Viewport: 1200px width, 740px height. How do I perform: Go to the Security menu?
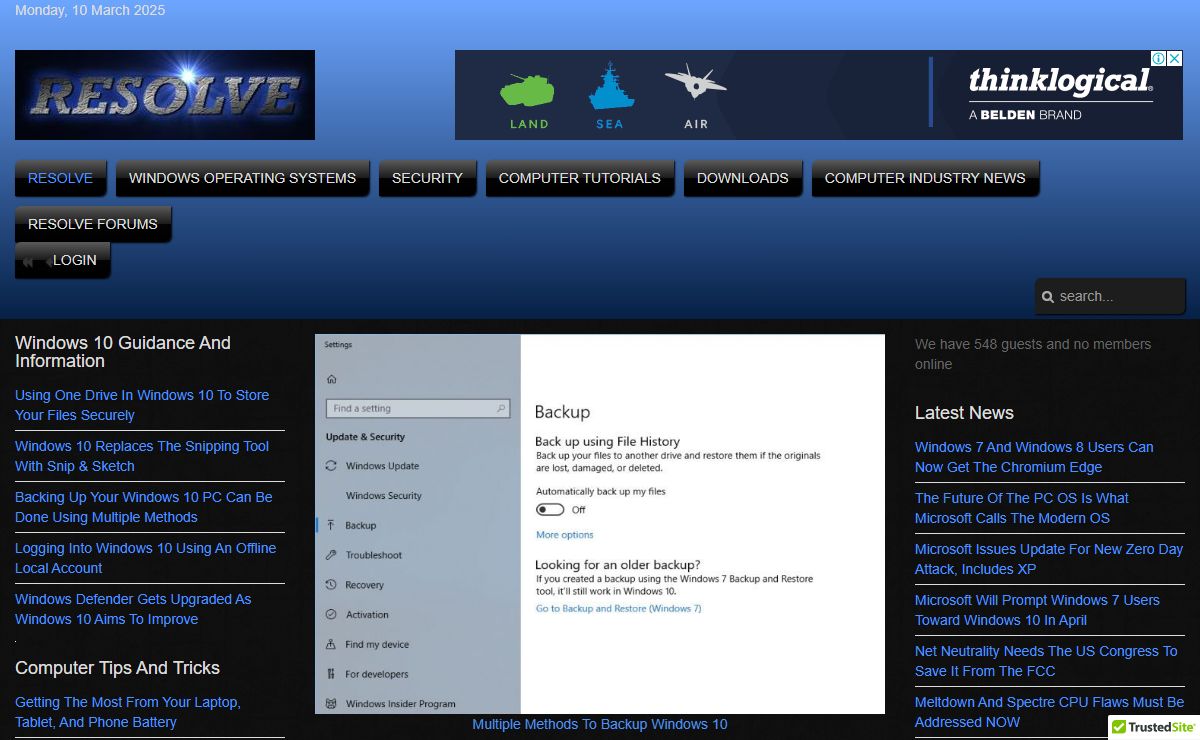(427, 178)
